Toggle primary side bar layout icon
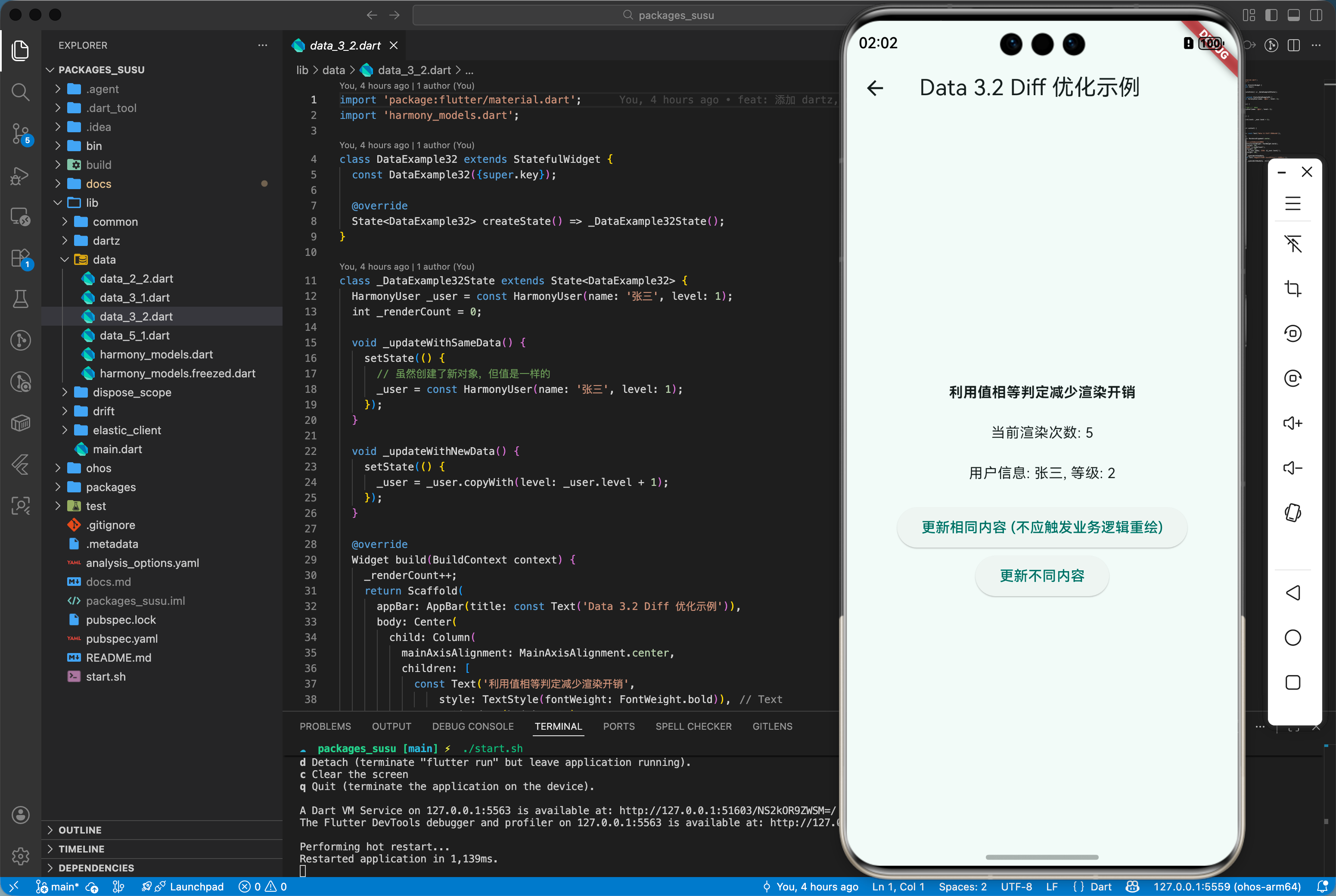This screenshot has width=1336, height=896. [x=1271, y=16]
